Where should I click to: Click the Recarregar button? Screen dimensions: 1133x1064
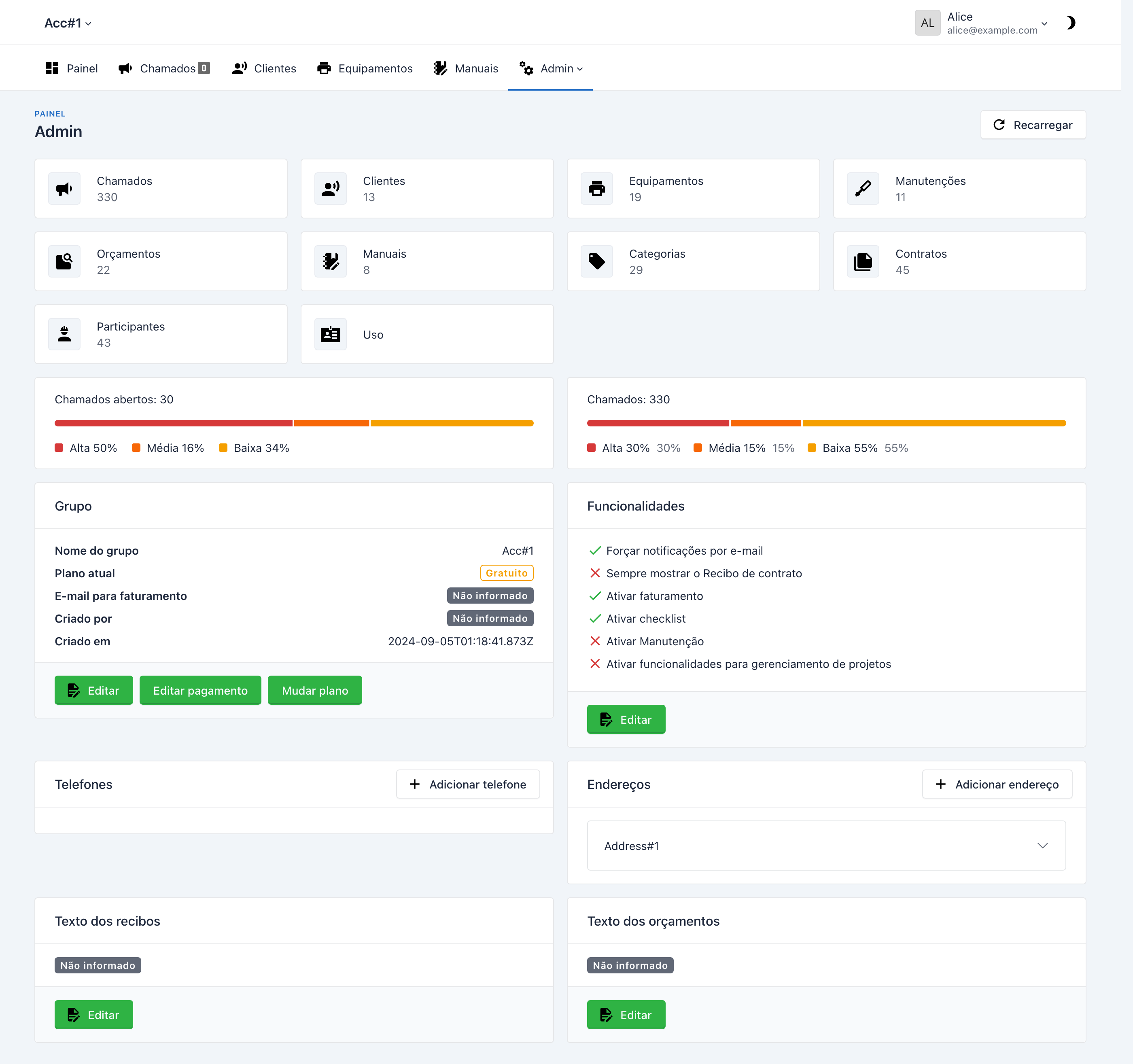point(1033,125)
